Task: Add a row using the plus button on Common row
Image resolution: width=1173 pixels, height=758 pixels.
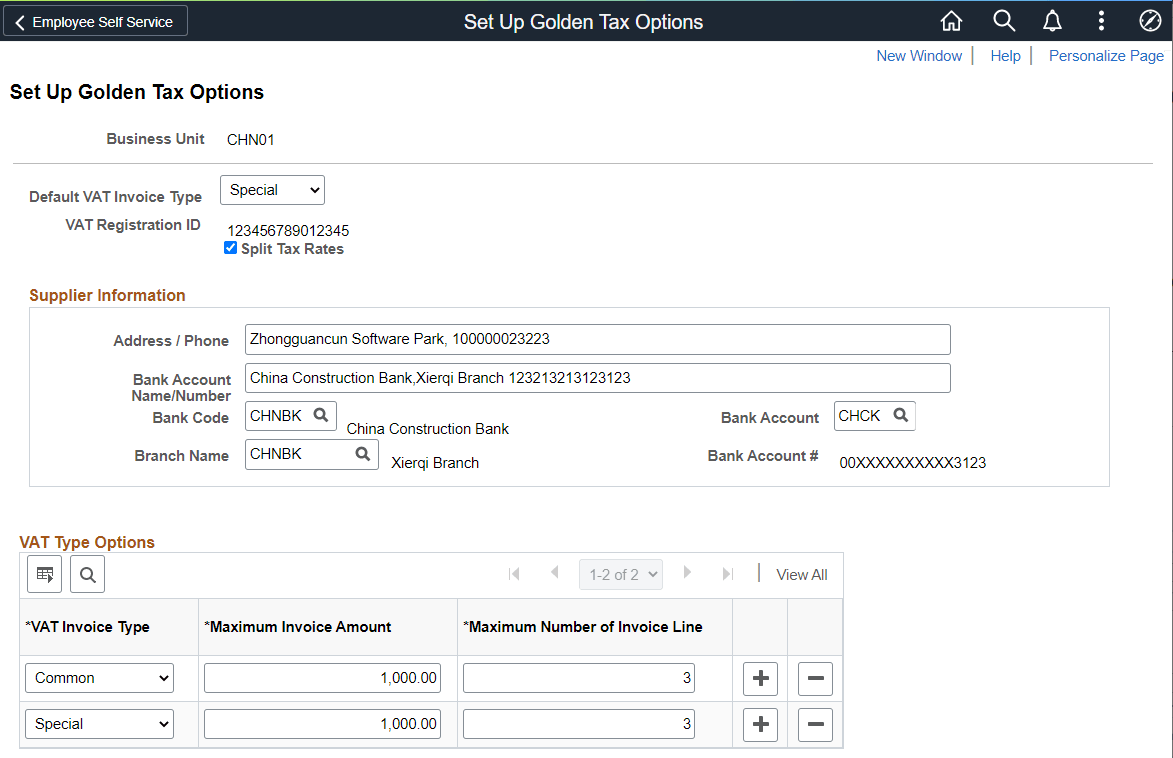Action: pyautogui.click(x=760, y=677)
